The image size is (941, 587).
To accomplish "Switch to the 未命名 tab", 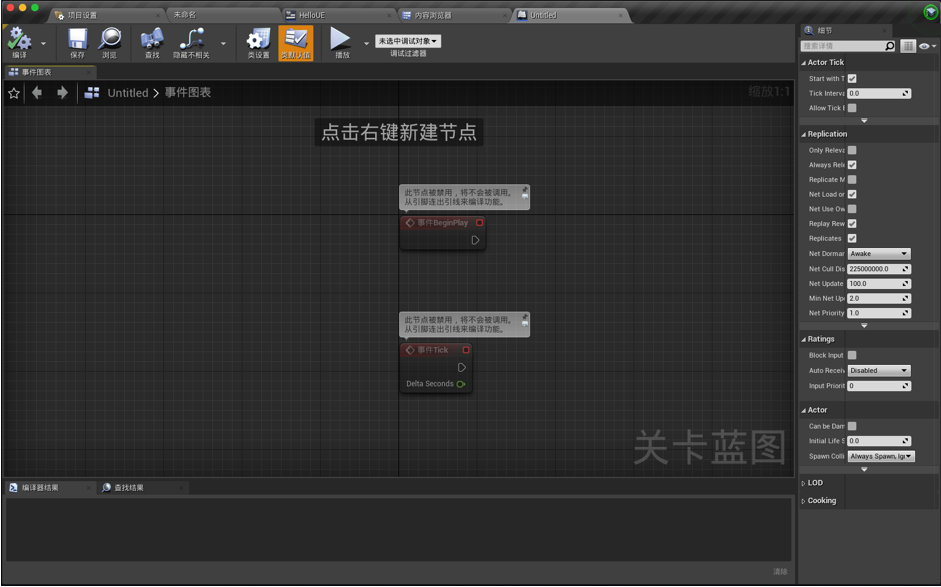I will pos(185,15).
